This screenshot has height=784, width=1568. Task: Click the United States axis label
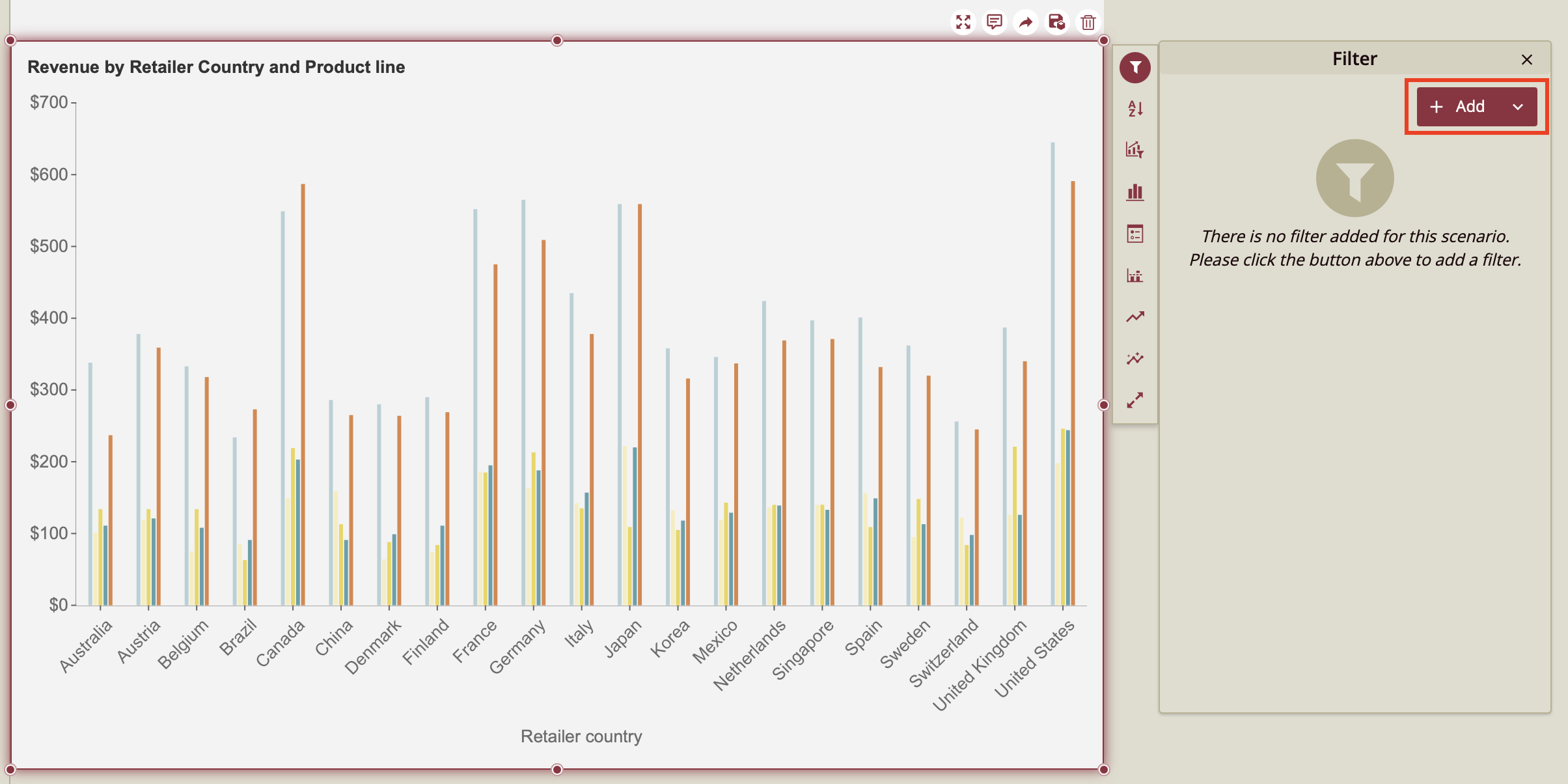point(1034,658)
